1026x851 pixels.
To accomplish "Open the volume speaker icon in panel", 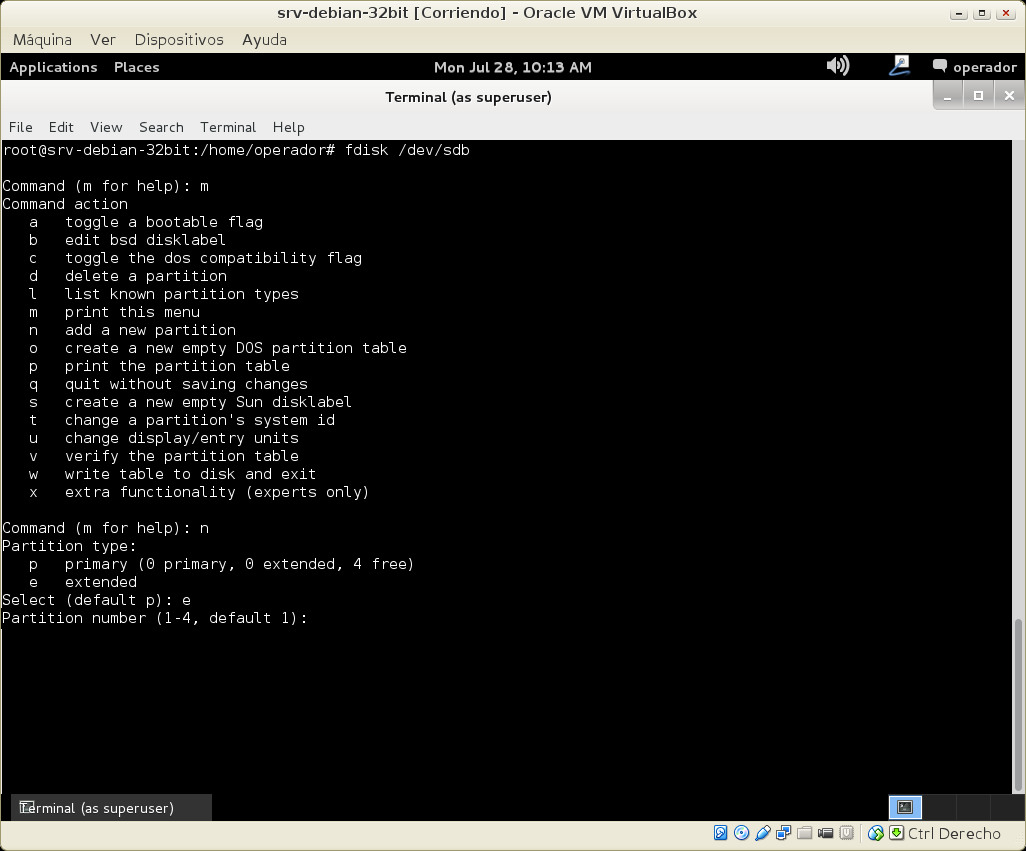I will tap(837, 66).
